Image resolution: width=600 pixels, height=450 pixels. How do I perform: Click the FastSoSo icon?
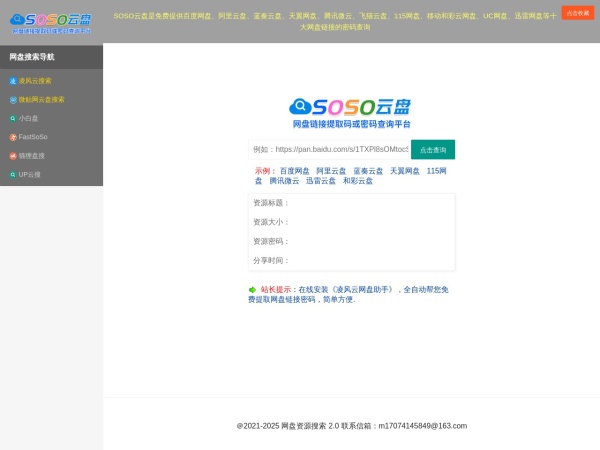click(13, 137)
